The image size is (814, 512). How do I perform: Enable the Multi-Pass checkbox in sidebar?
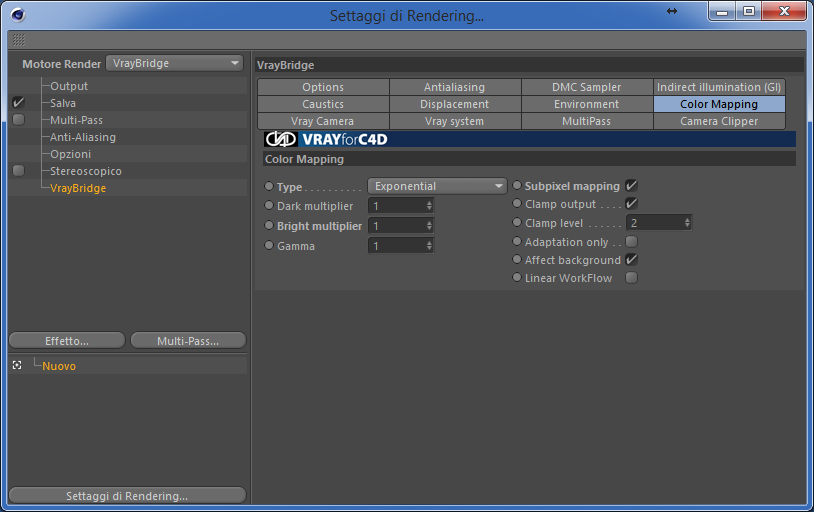coord(18,119)
